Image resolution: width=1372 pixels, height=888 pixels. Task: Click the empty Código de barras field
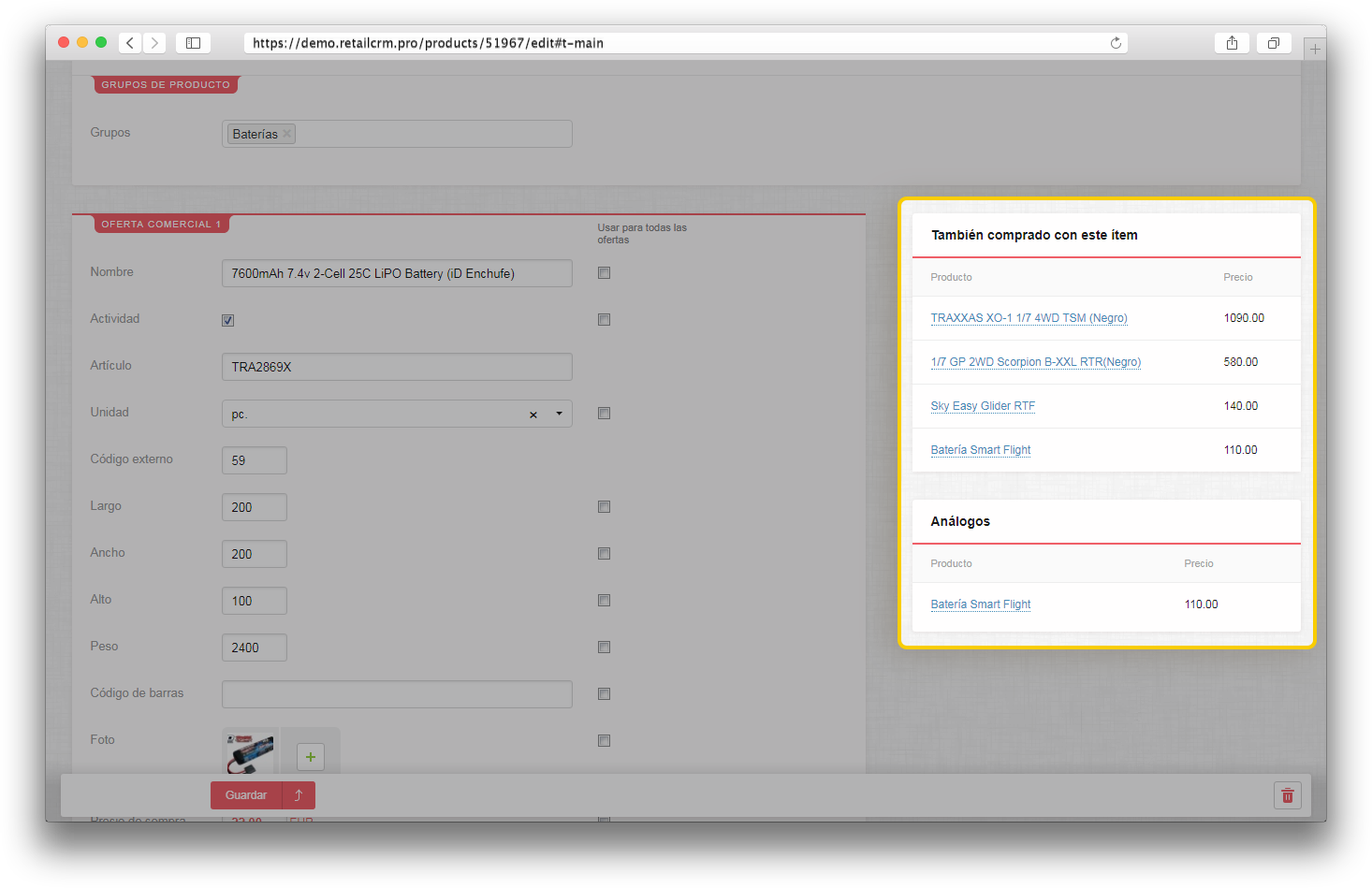point(397,694)
